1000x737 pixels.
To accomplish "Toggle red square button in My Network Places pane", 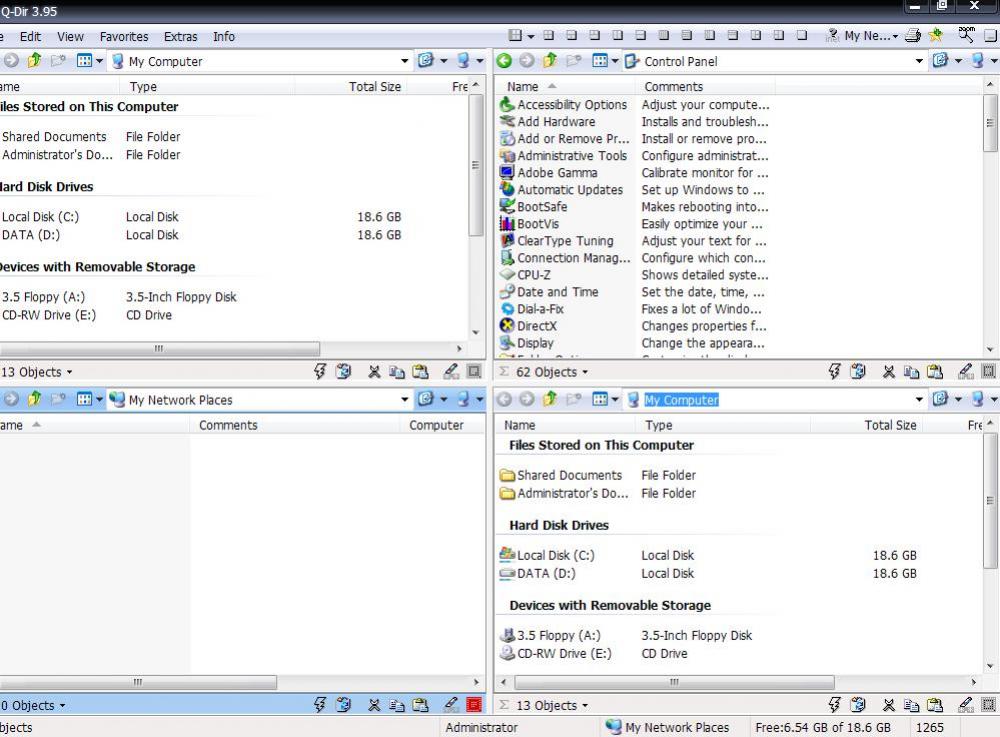I will [474, 705].
